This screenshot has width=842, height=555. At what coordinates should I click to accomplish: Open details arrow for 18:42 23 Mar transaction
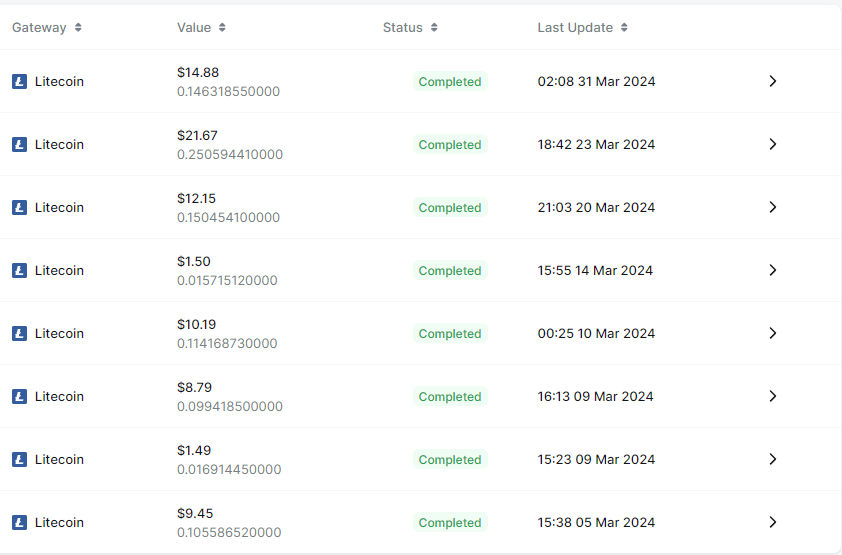[772, 144]
